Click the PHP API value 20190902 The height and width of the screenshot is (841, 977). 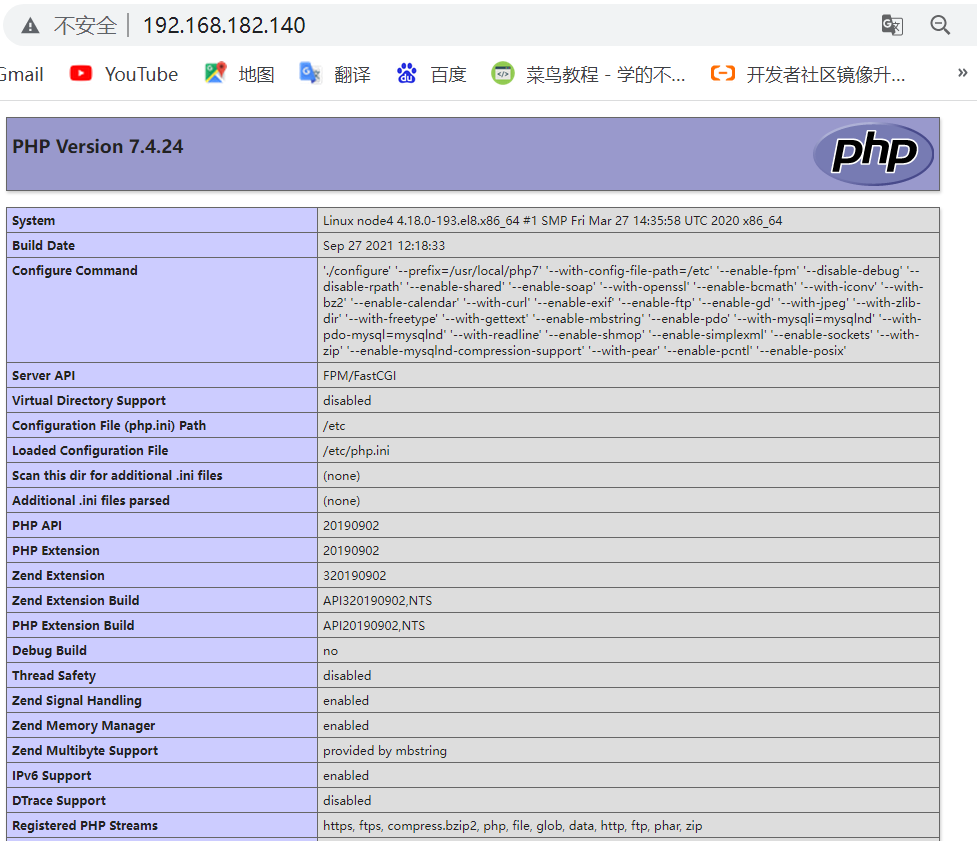pyautogui.click(x=351, y=525)
